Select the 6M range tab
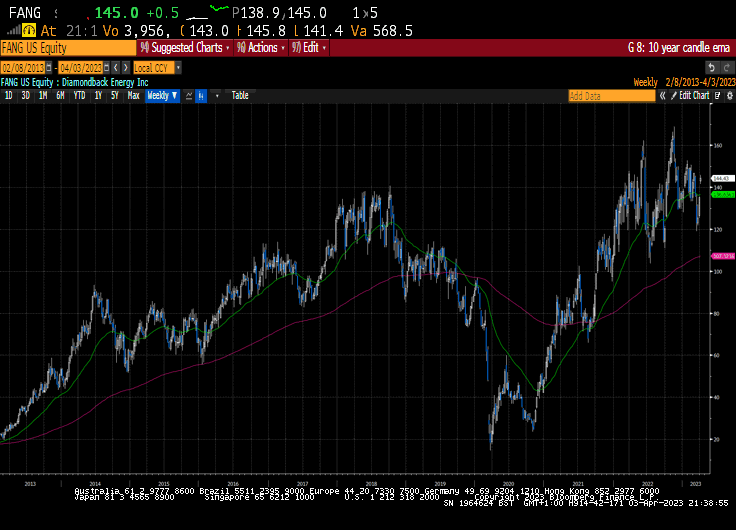The height and width of the screenshot is (530, 736). tap(60, 96)
